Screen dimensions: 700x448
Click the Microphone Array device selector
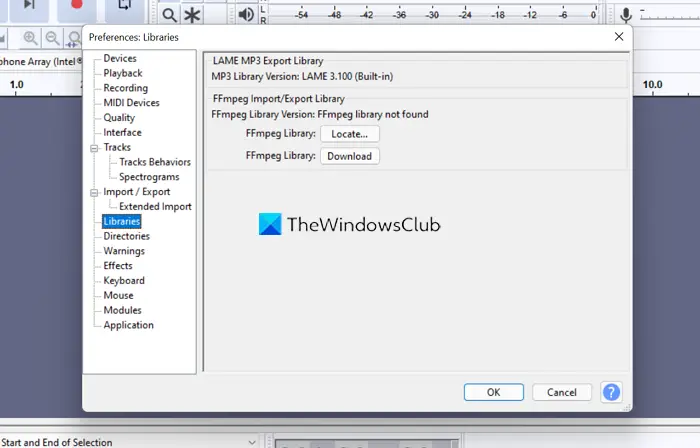41,62
